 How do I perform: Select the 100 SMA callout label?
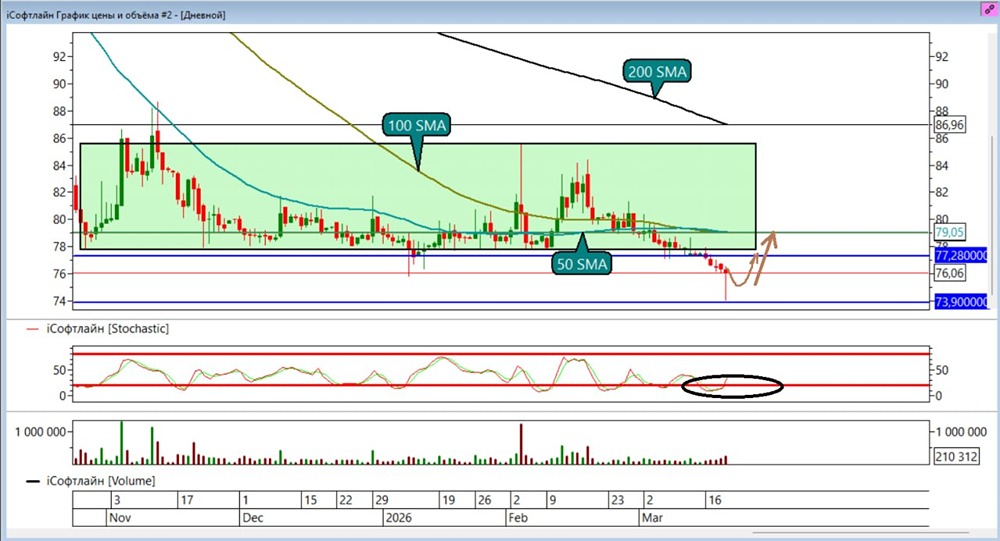click(x=417, y=125)
